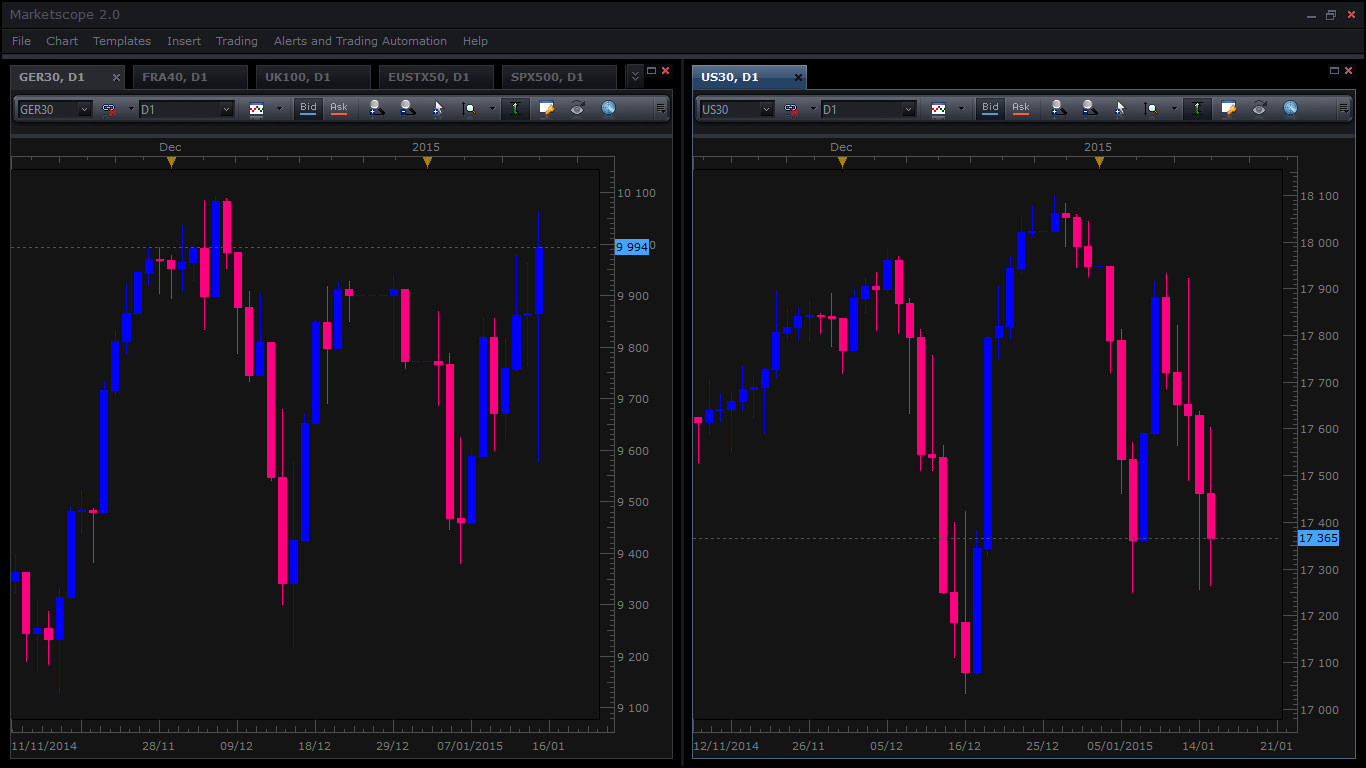Click the eye refresh icon in US30 toolbar
This screenshot has height=768, width=1366.
click(x=1259, y=109)
